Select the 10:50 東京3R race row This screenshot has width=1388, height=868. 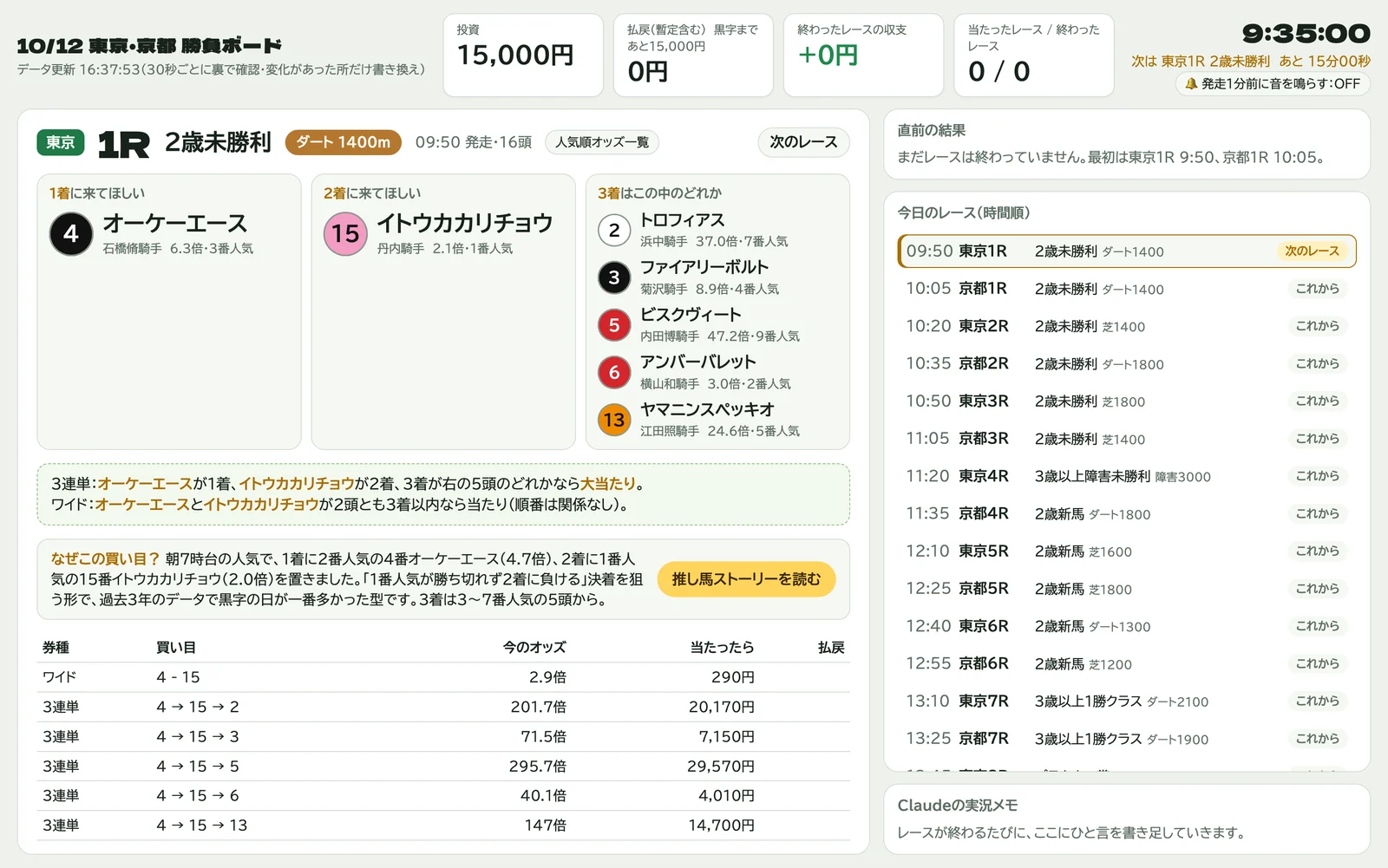tap(1127, 401)
